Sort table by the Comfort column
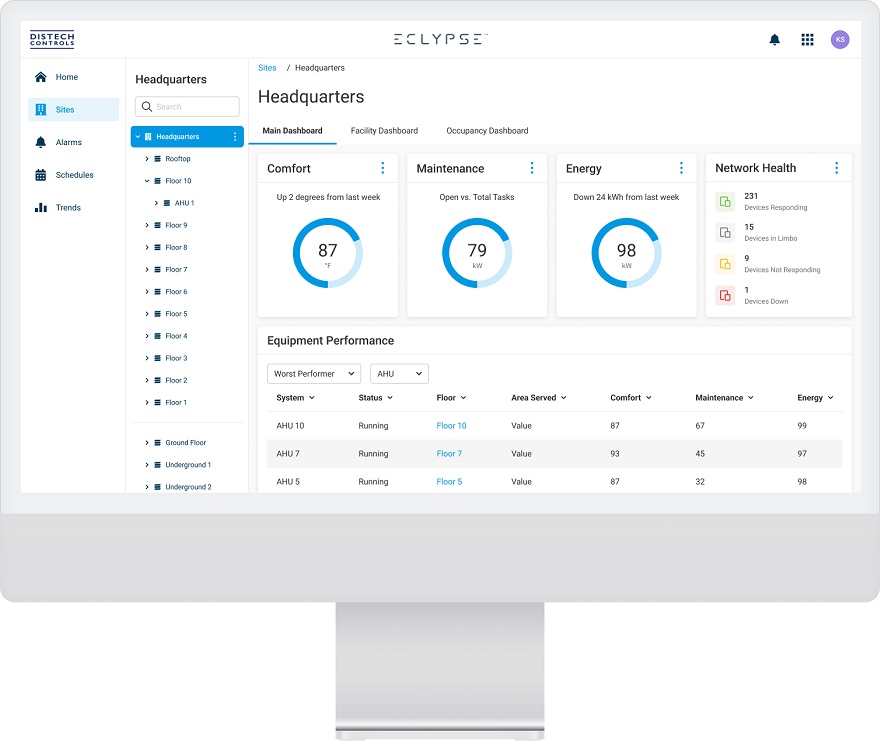 click(631, 398)
